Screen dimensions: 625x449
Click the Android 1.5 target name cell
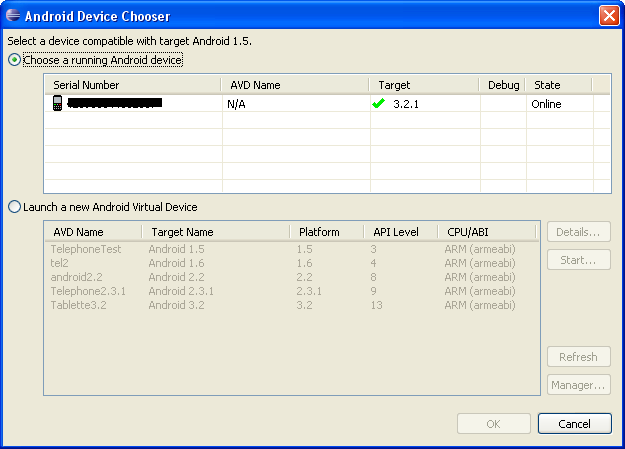(177, 249)
